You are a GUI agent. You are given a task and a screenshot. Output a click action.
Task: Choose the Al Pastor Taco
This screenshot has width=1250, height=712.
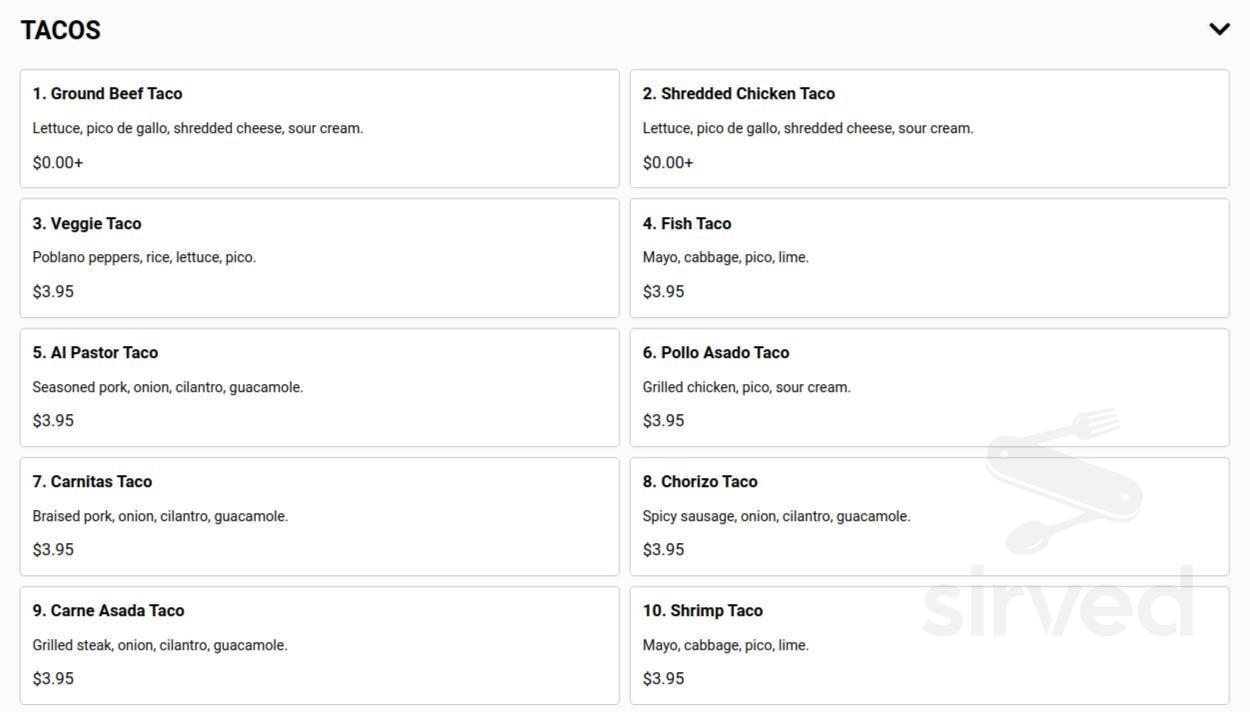click(x=319, y=387)
